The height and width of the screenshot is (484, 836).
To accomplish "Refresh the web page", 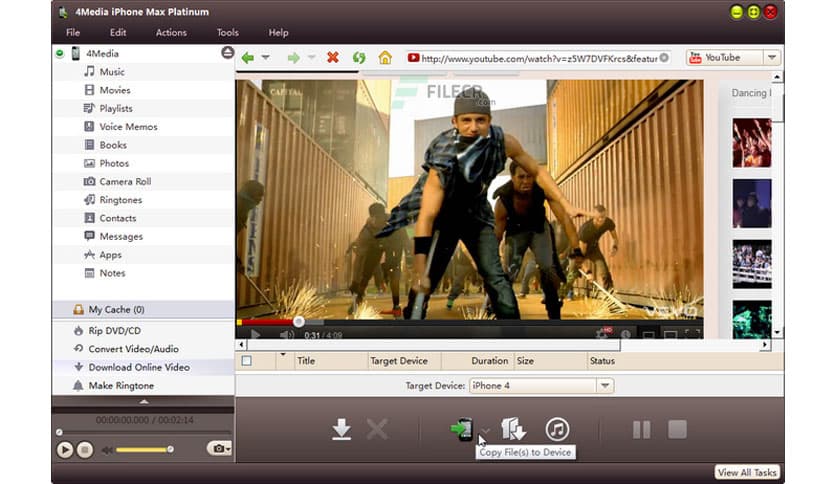I will [x=359, y=58].
